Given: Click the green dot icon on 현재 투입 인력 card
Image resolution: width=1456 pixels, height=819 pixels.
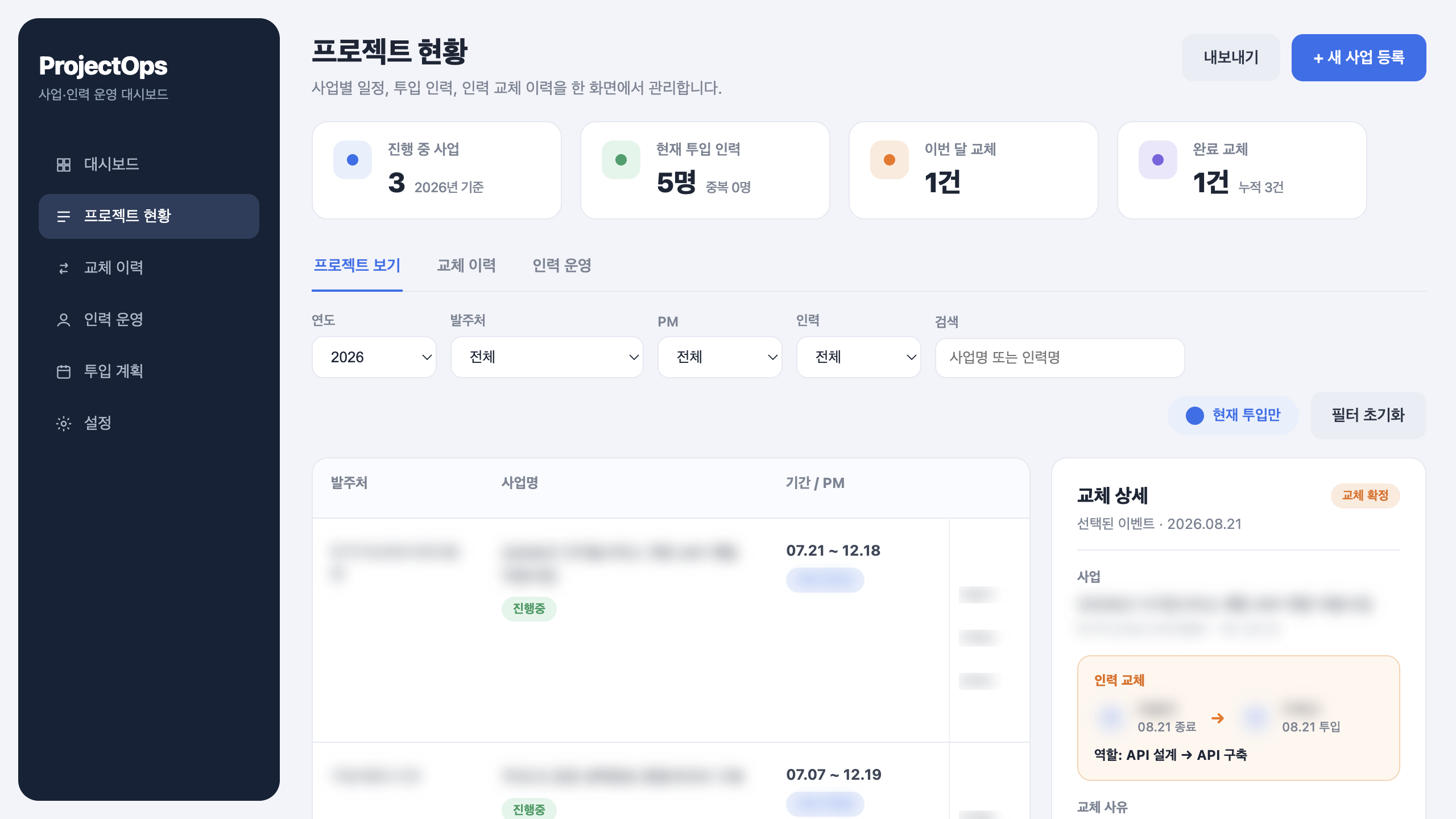Looking at the screenshot, I should (x=621, y=160).
